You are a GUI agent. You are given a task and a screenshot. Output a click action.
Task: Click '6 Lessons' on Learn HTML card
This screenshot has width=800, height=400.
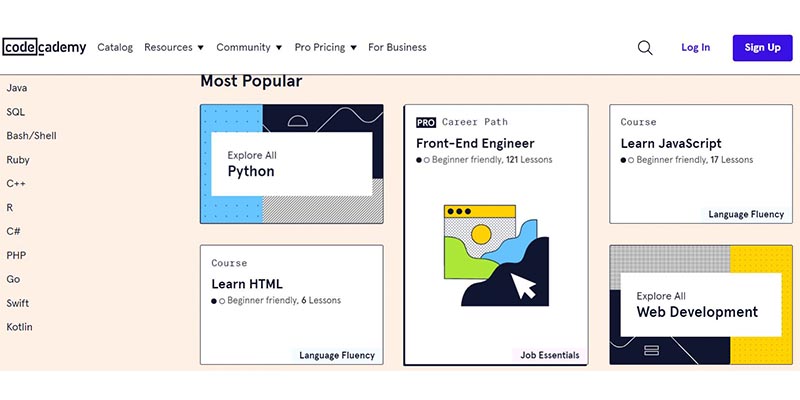point(321,301)
